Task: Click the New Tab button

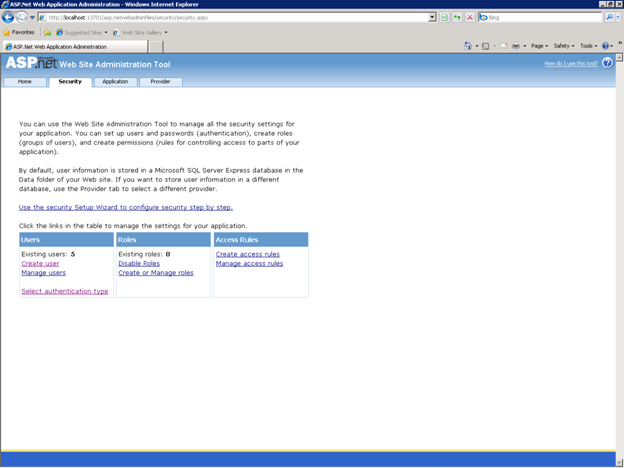Action: coord(156,47)
